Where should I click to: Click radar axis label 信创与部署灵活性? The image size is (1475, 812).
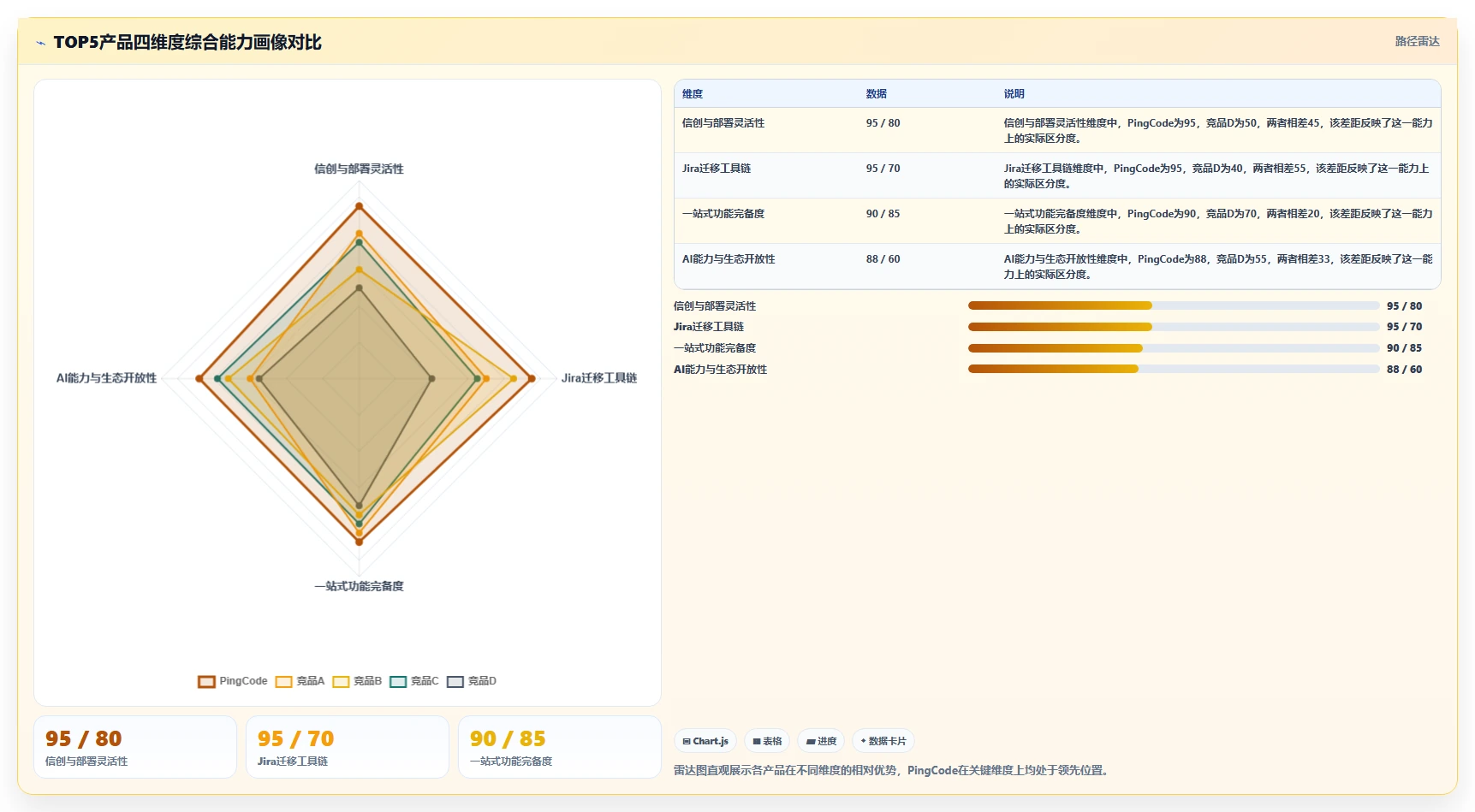(359, 169)
